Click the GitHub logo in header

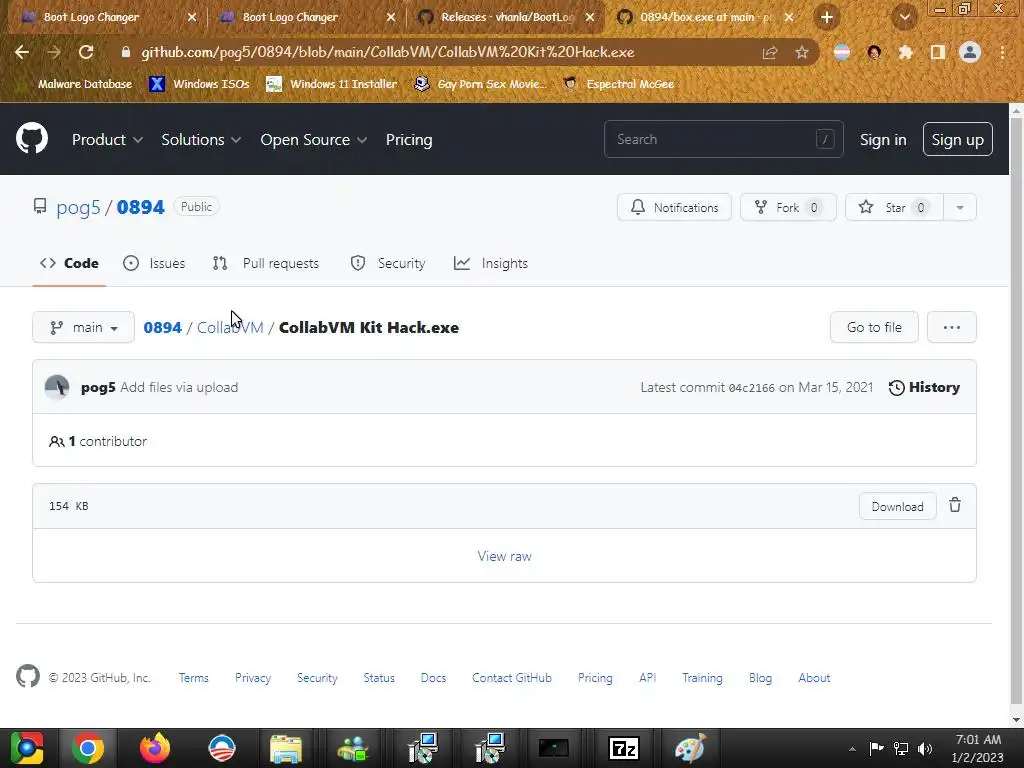point(31,138)
